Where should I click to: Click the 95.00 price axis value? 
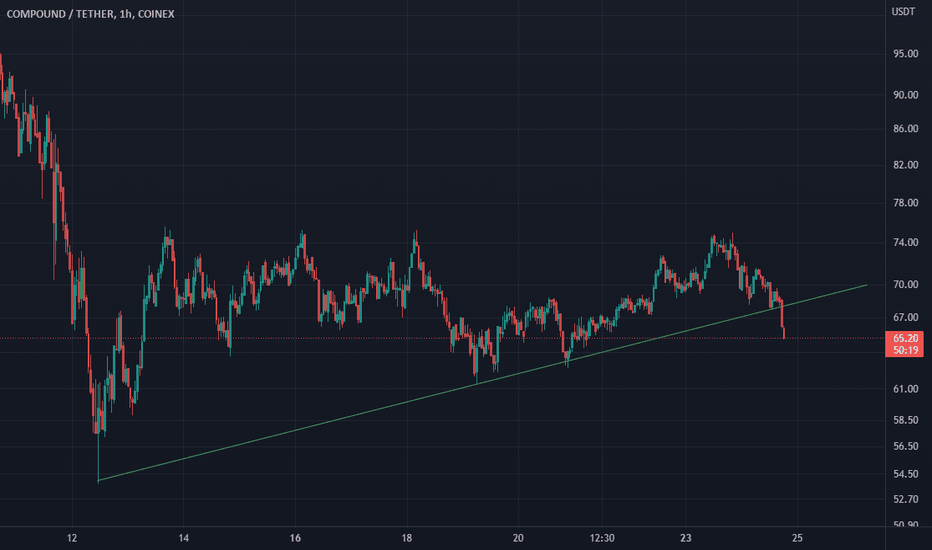[905, 54]
